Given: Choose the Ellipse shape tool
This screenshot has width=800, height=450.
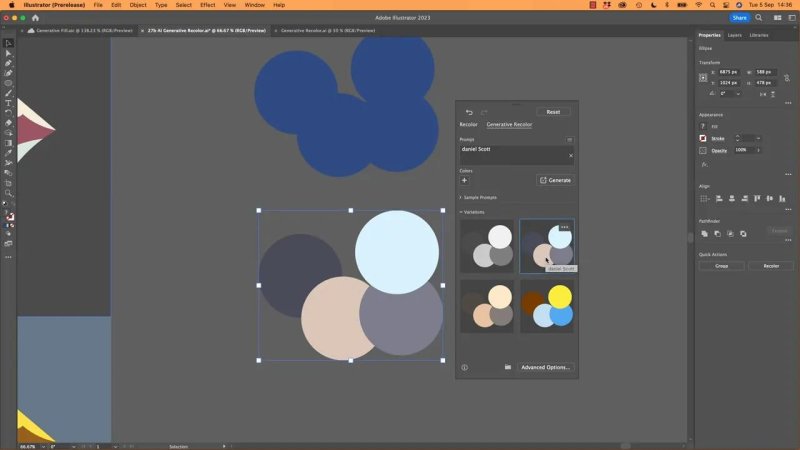Looking at the screenshot, I should point(8,83).
